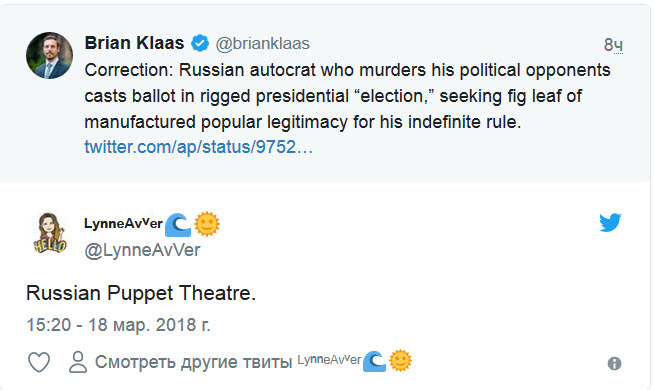Click 'Смотреть другие твиты' link
The image size is (655, 390).
click(193, 362)
